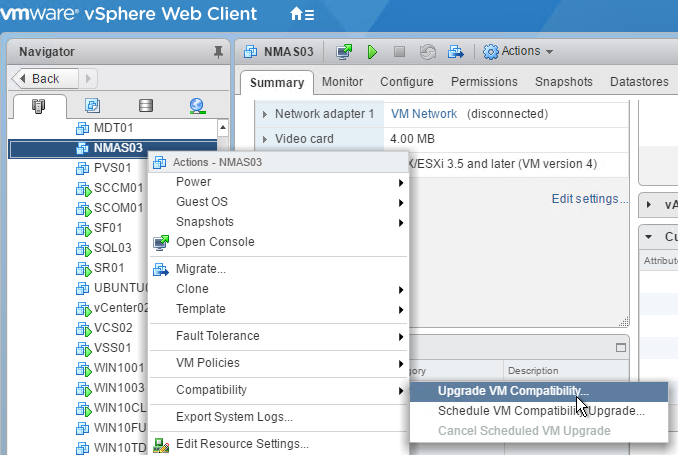
Task: Sort by the Description column header
Action: 566,371
